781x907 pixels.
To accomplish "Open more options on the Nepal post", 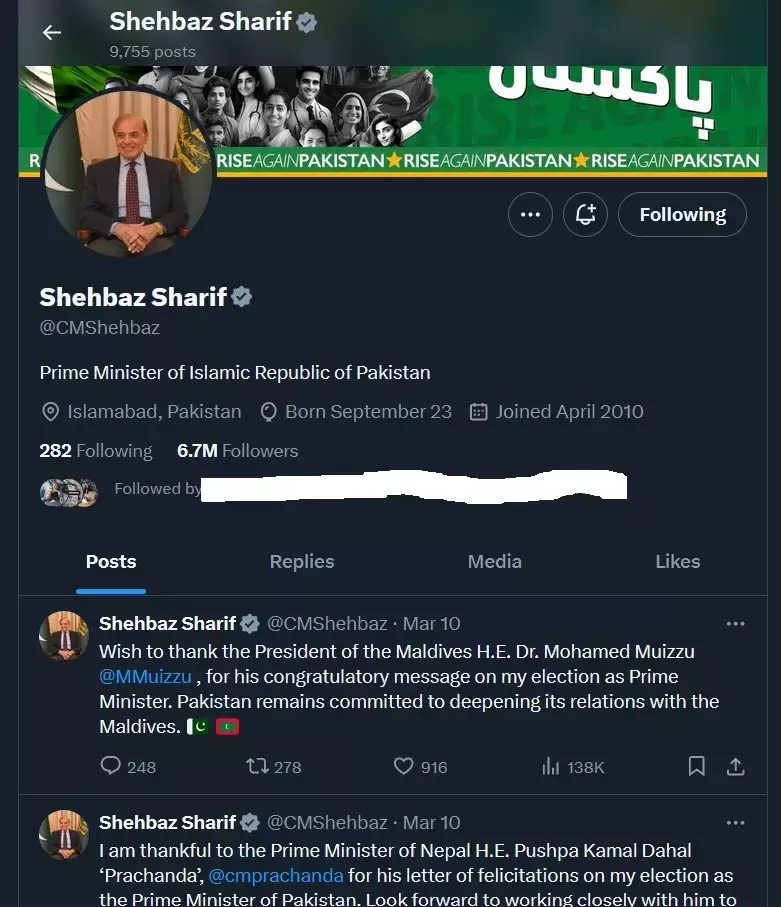I will click(x=735, y=823).
